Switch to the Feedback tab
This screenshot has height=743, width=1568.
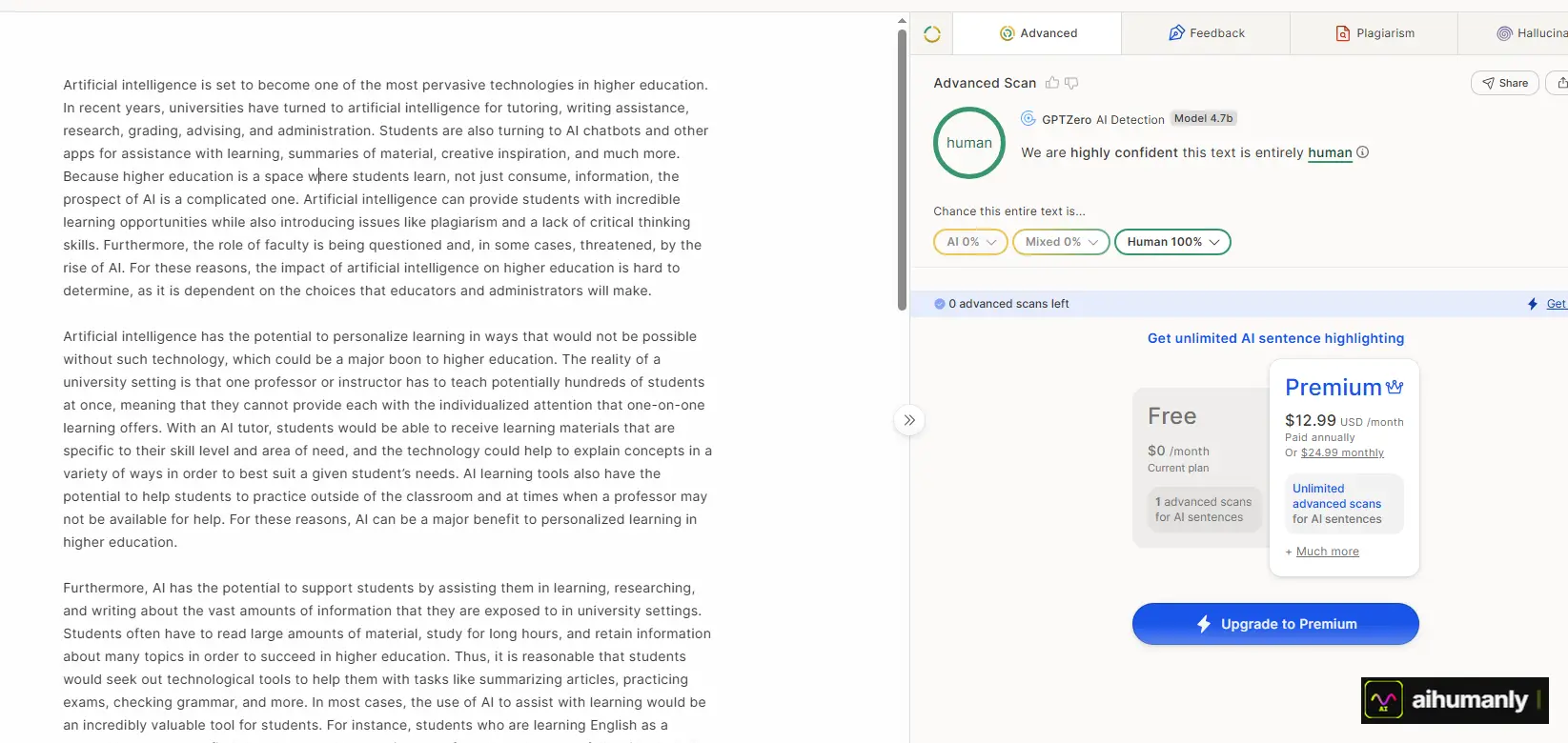(1206, 33)
